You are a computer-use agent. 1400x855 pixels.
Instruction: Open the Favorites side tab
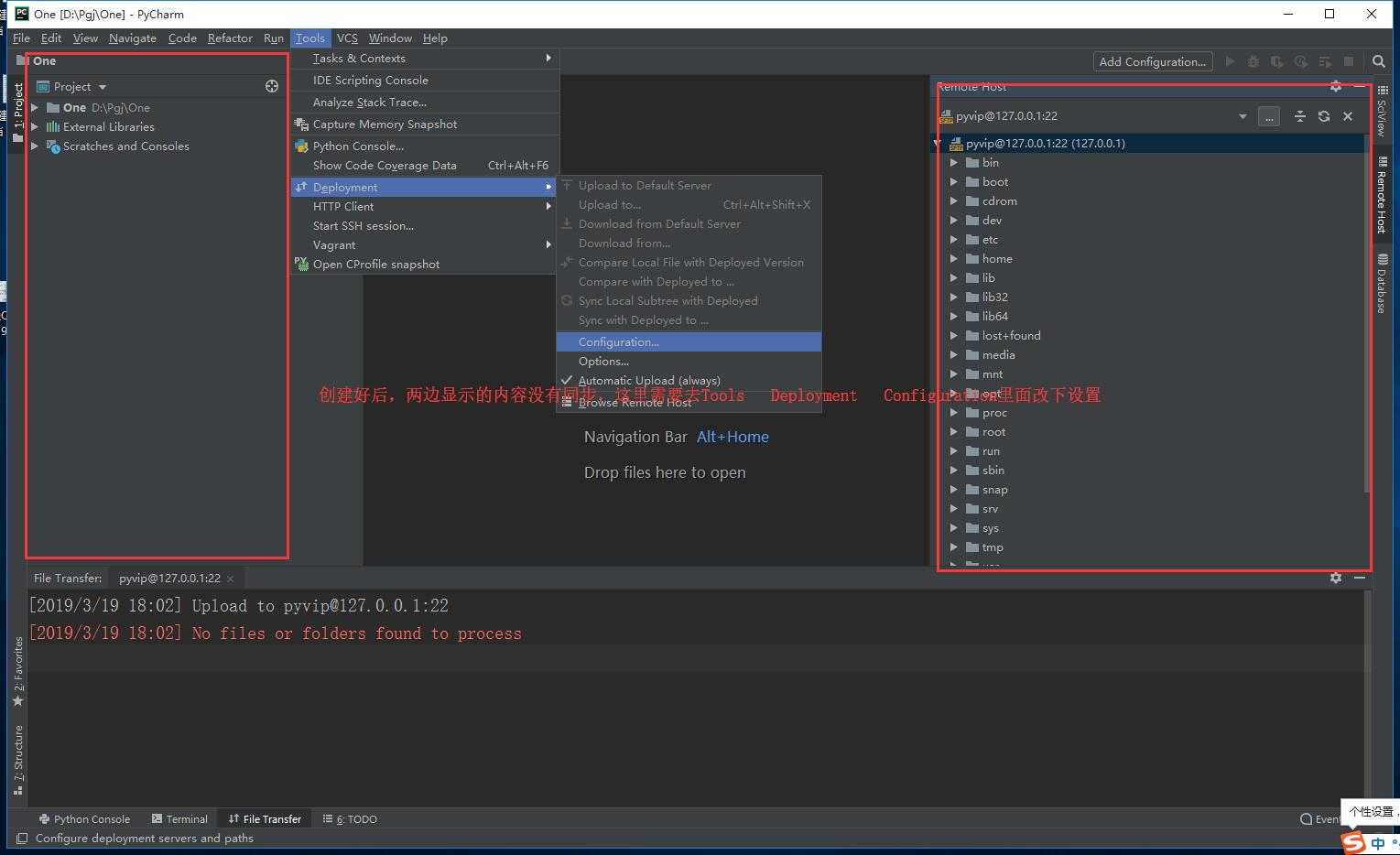17,671
